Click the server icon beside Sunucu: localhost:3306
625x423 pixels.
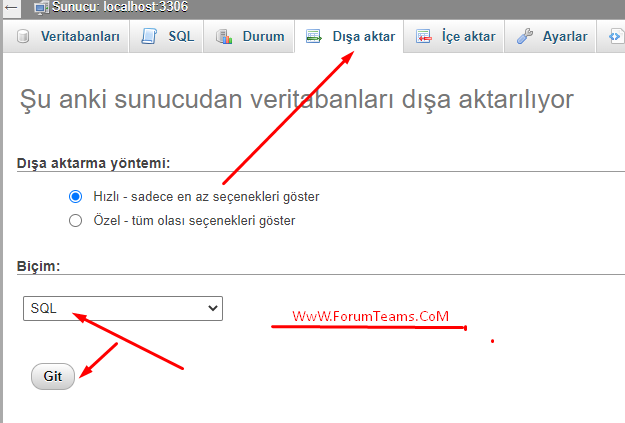click(41, 8)
